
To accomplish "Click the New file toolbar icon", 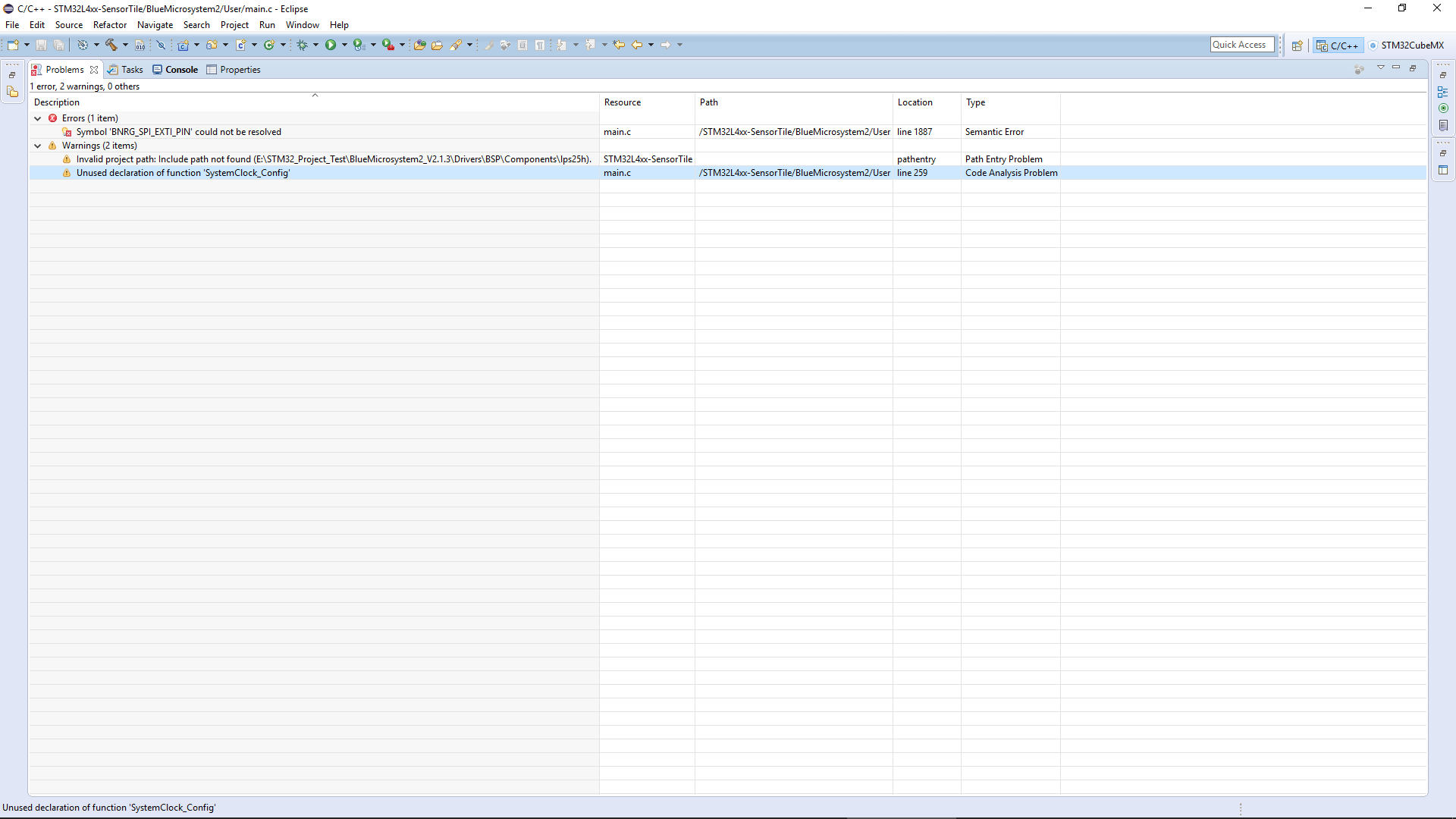I will pos(13,45).
